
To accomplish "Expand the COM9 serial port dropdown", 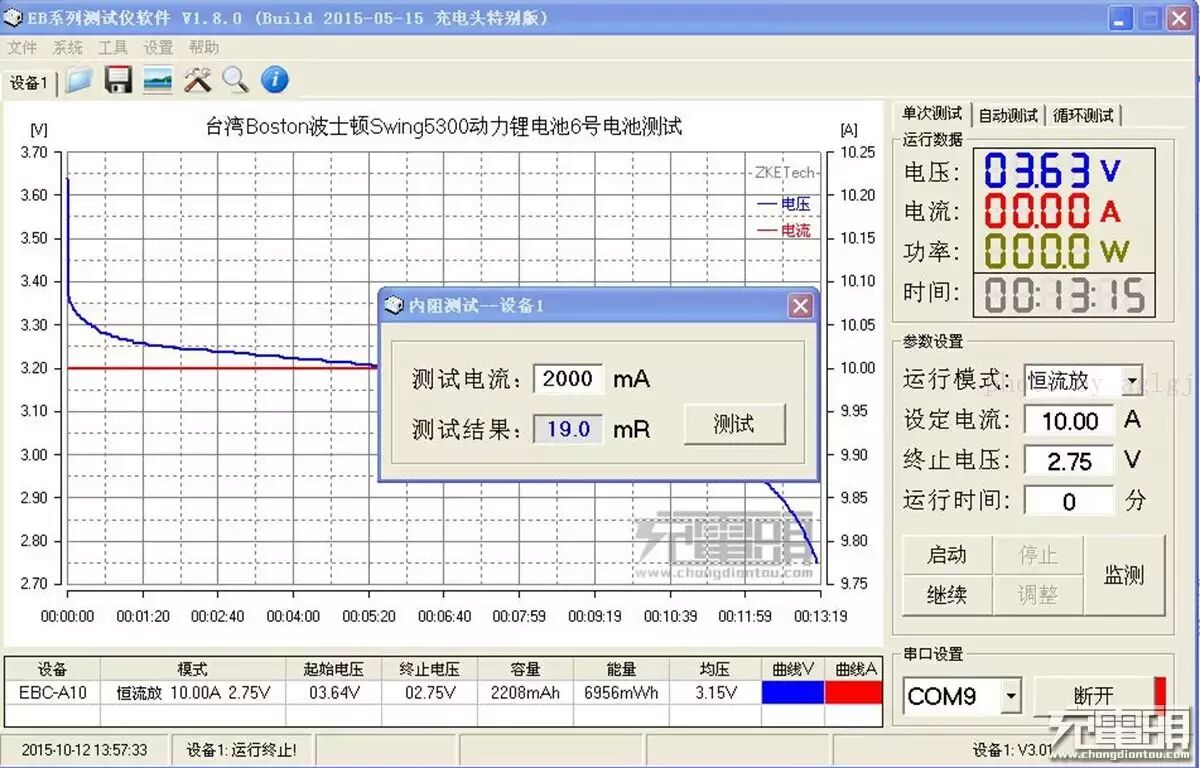I will [x=1011, y=696].
